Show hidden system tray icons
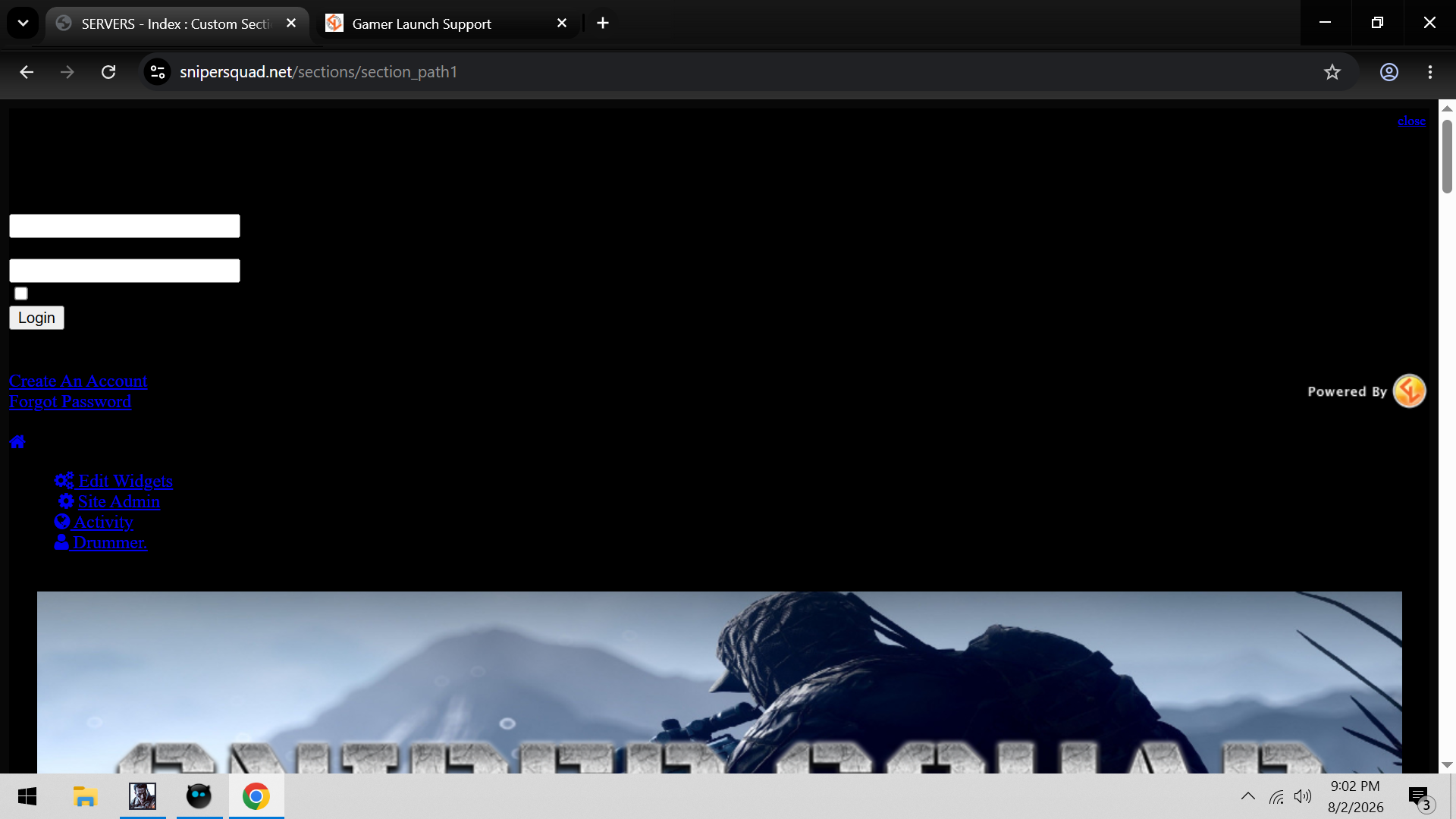1456x819 pixels. (1247, 796)
